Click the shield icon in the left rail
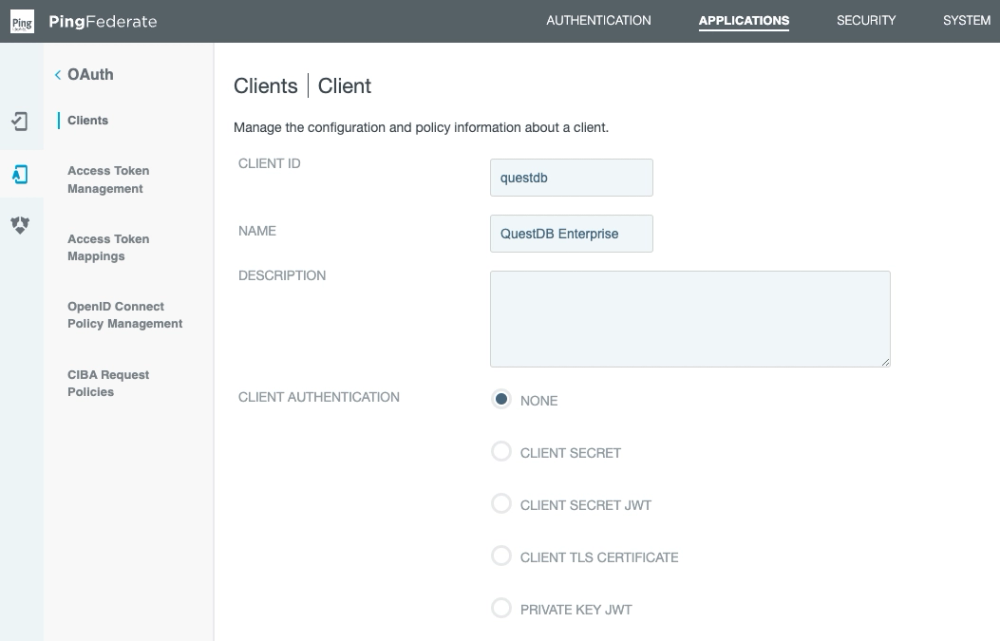 (x=21, y=224)
